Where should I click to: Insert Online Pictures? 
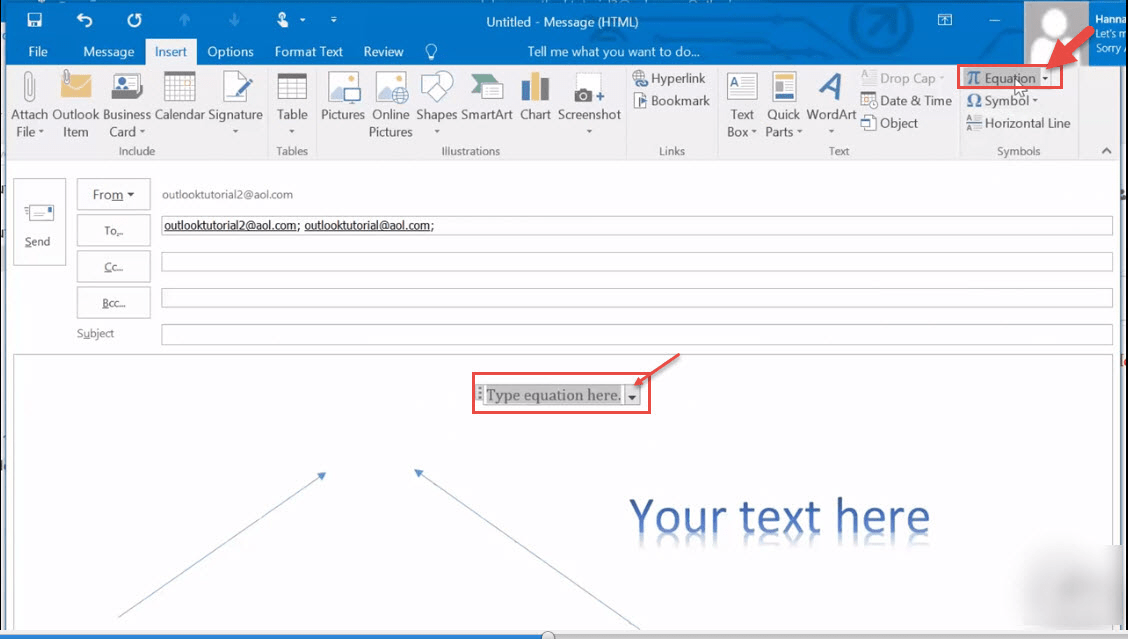pos(391,105)
